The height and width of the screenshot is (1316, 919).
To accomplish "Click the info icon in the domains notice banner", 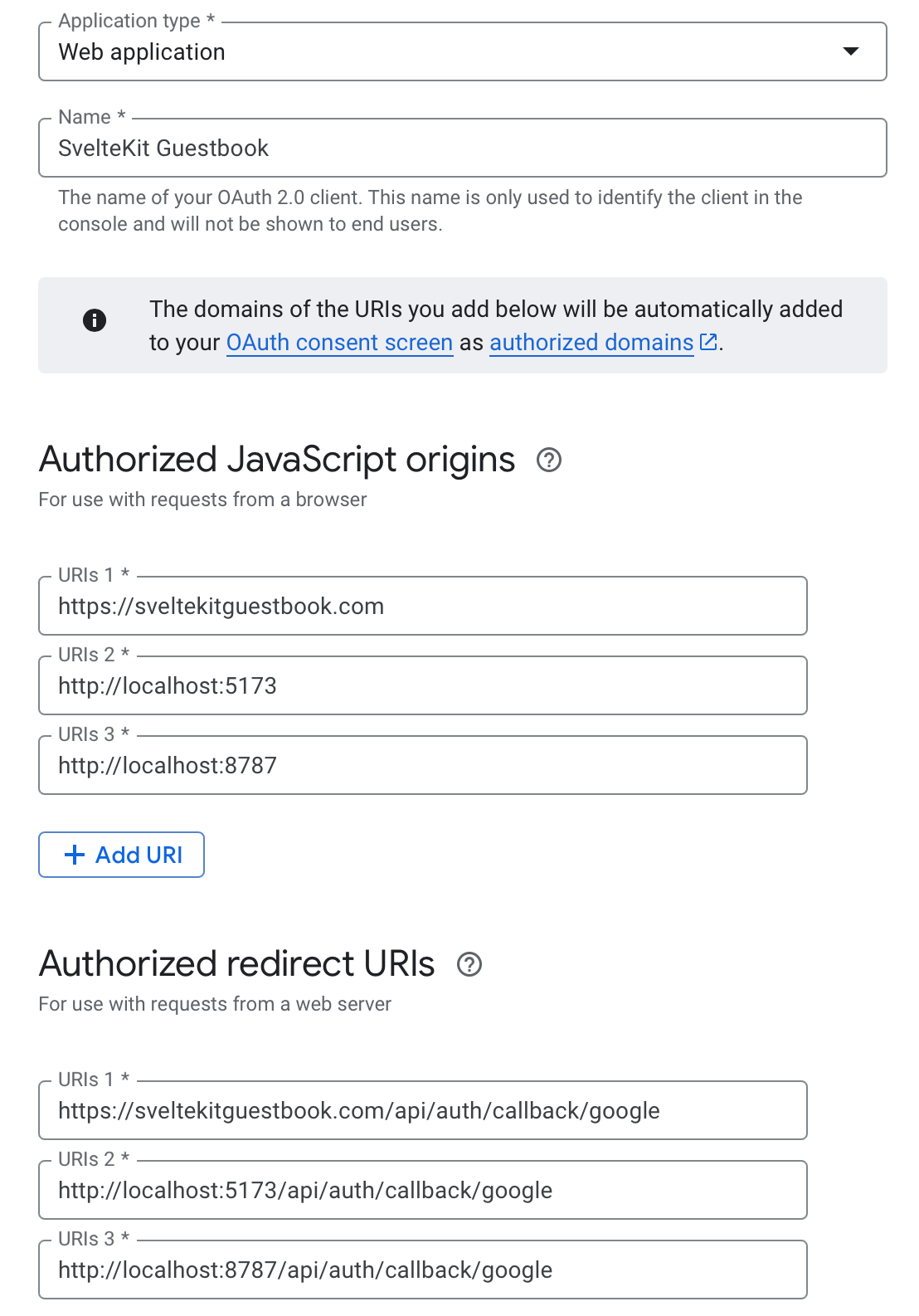I will point(95,321).
